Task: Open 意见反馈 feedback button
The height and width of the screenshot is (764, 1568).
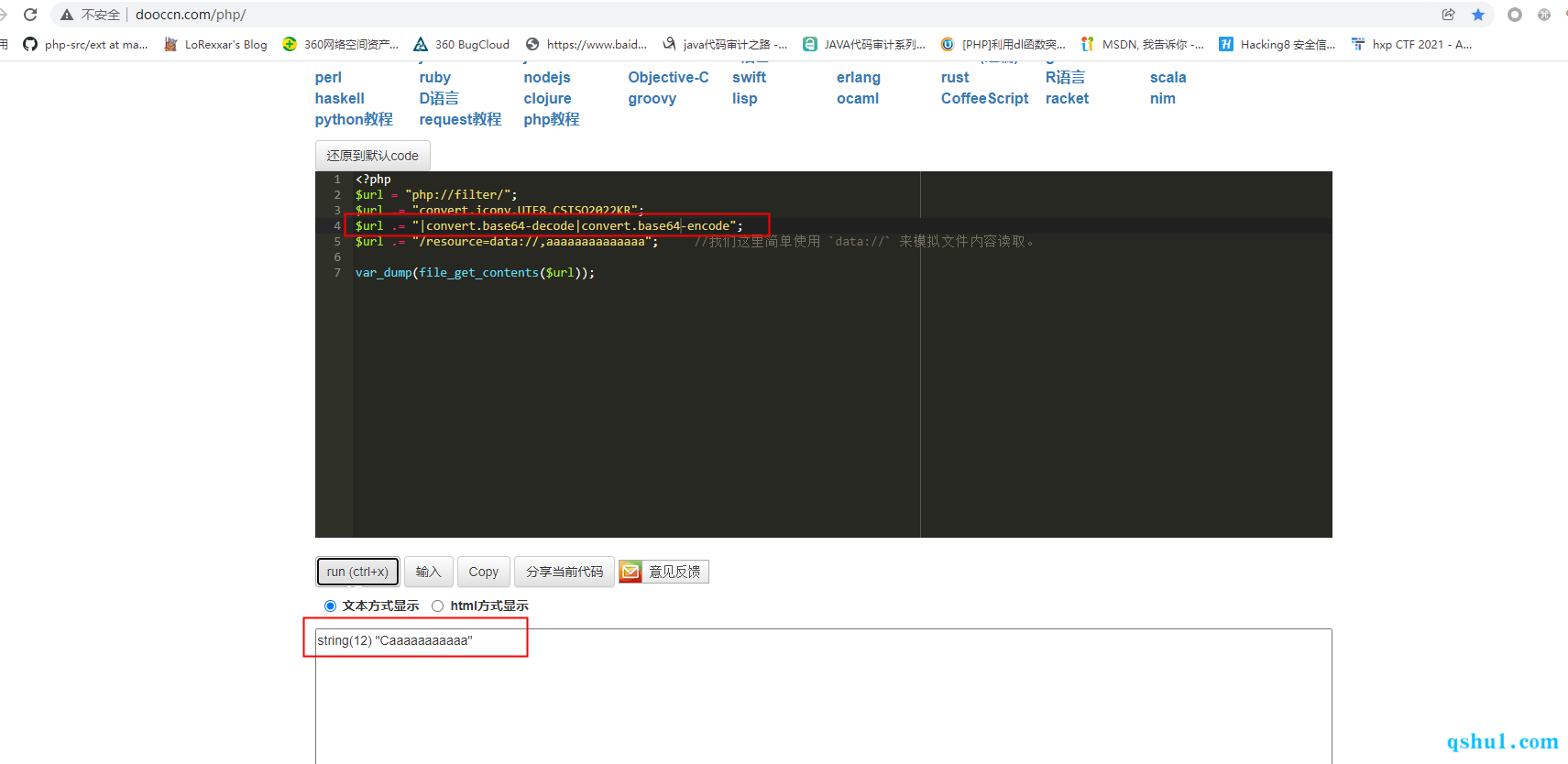Action: pos(663,572)
